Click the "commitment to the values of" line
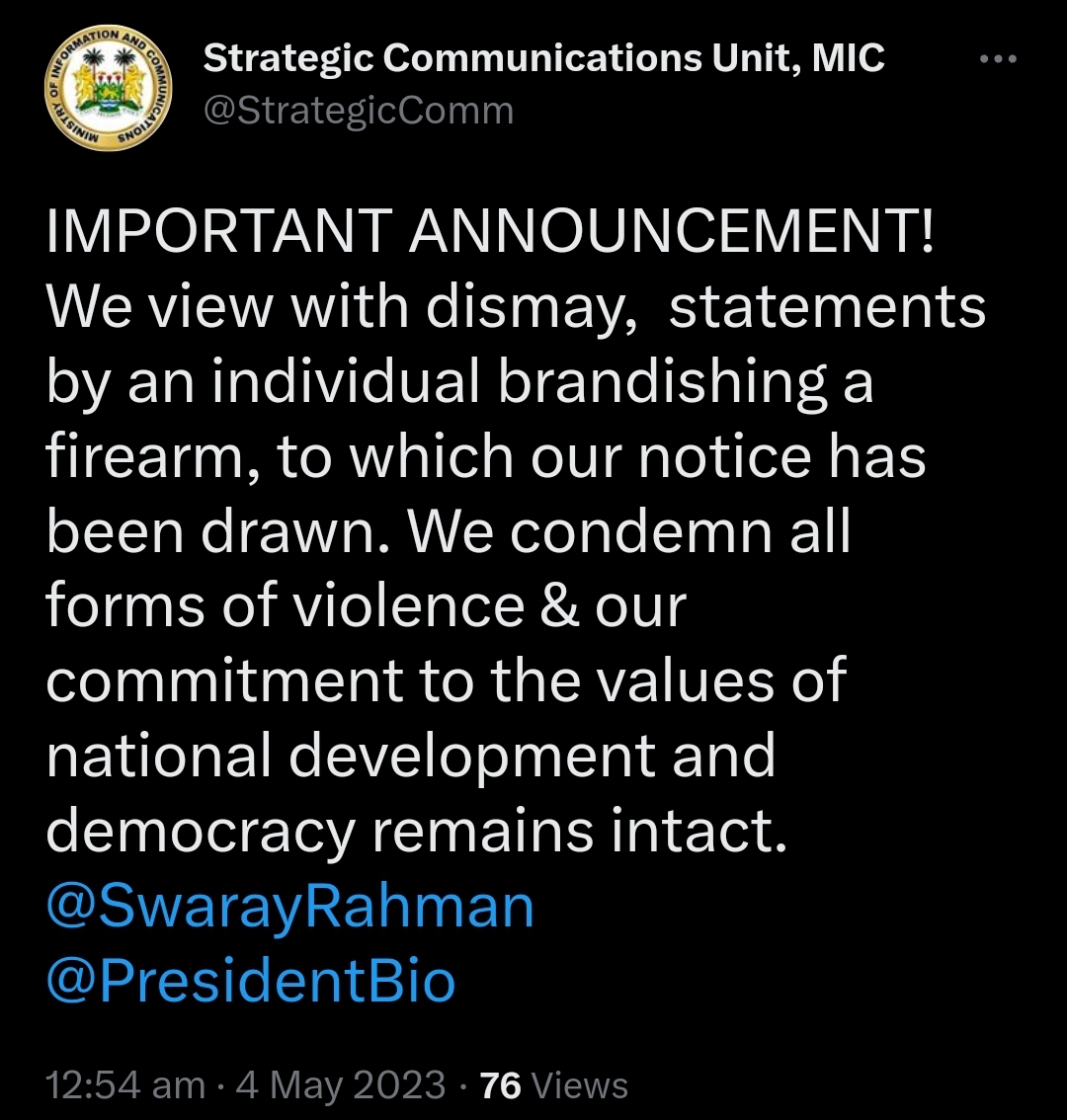Image resolution: width=1067 pixels, height=1120 pixels. 446,681
